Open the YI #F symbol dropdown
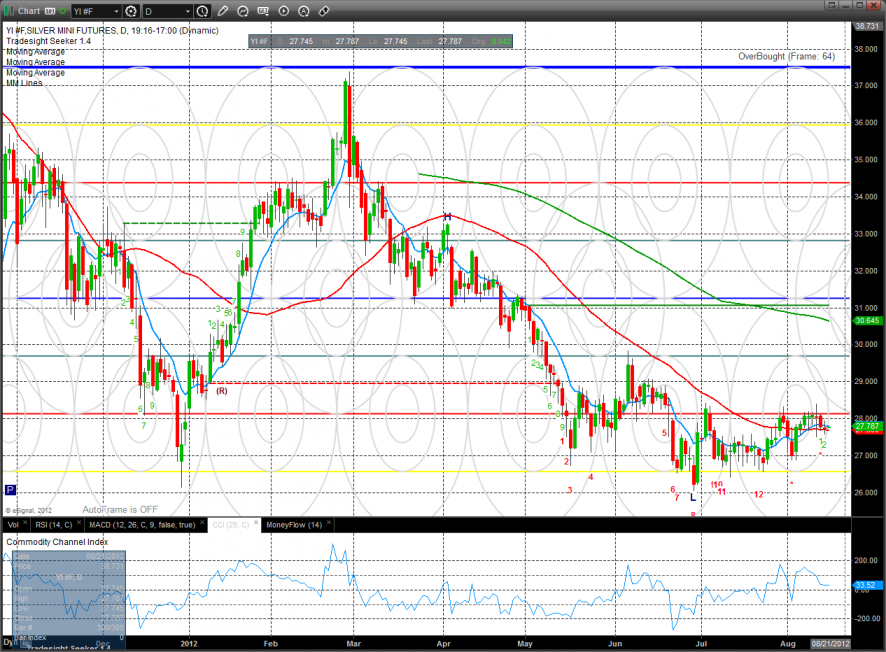886x652 pixels. [x=114, y=11]
